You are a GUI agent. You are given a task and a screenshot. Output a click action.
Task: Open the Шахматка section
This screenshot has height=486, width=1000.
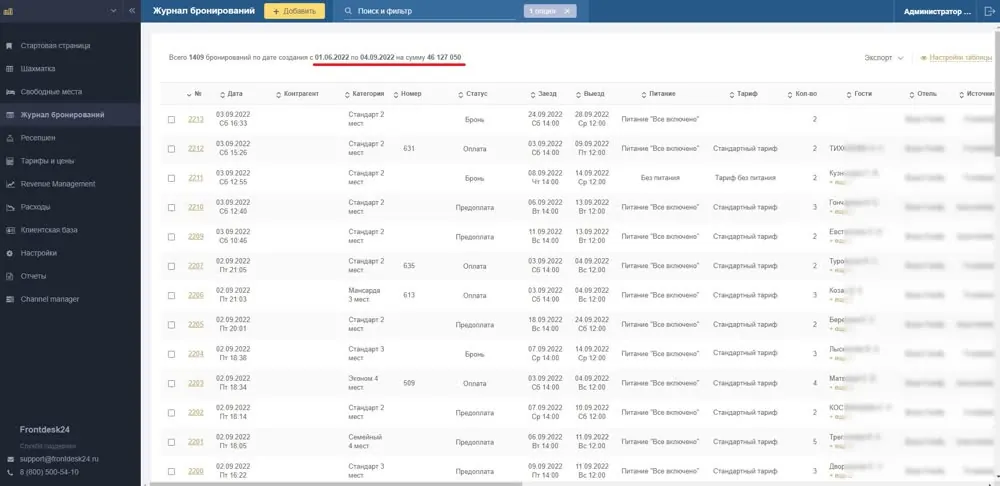point(38,69)
